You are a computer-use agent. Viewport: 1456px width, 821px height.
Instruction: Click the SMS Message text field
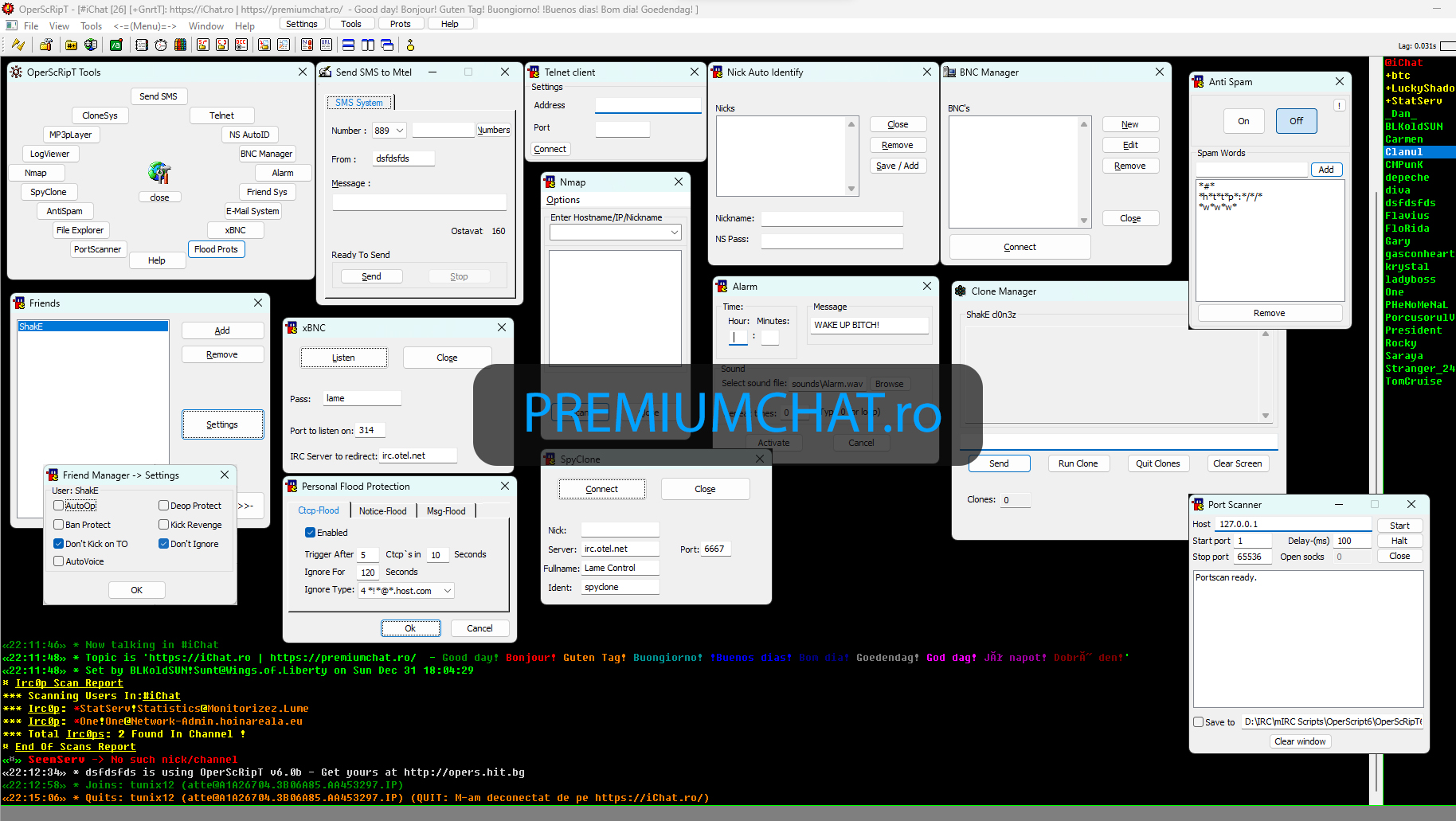[419, 202]
